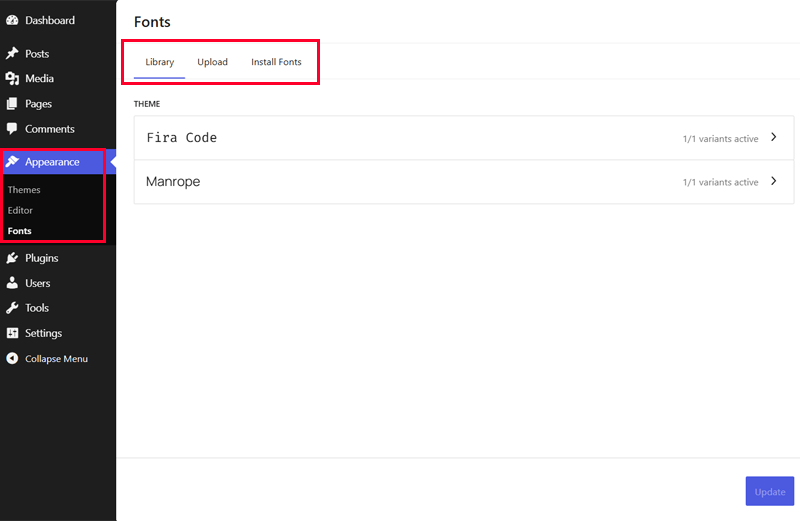Screen dimensions: 800x521
Task: Select the Fira Code font name
Action: pyautogui.click(x=182, y=138)
